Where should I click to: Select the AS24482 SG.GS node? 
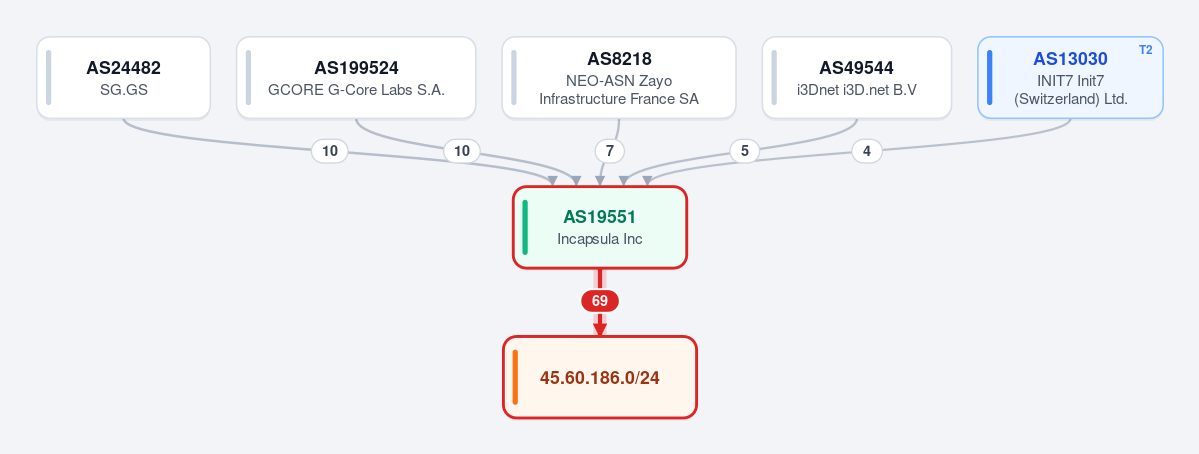pyautogui.click(x=123, y=78)
